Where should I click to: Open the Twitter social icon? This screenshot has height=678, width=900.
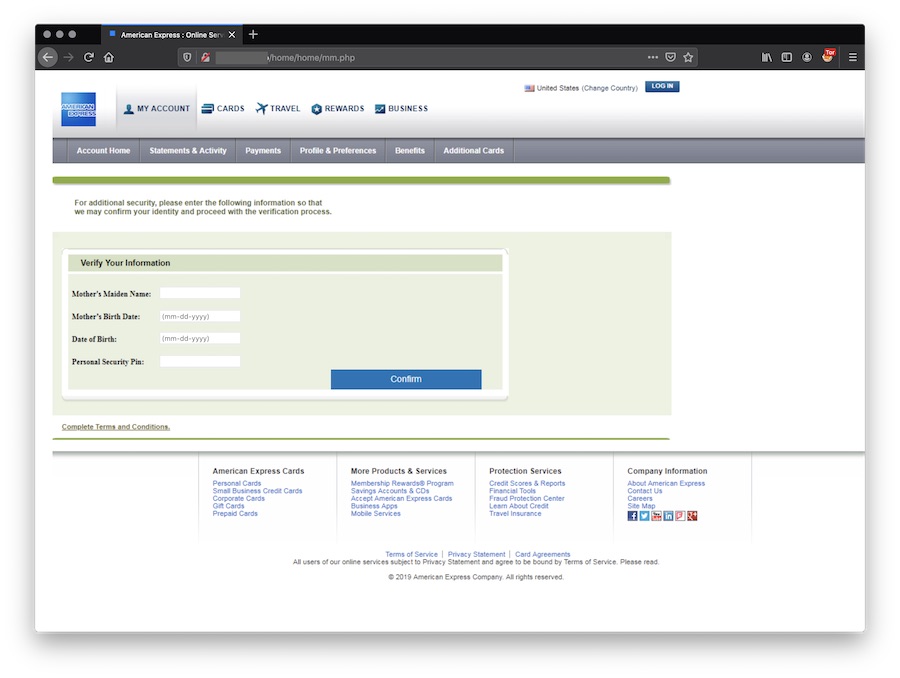click(645, 516)
